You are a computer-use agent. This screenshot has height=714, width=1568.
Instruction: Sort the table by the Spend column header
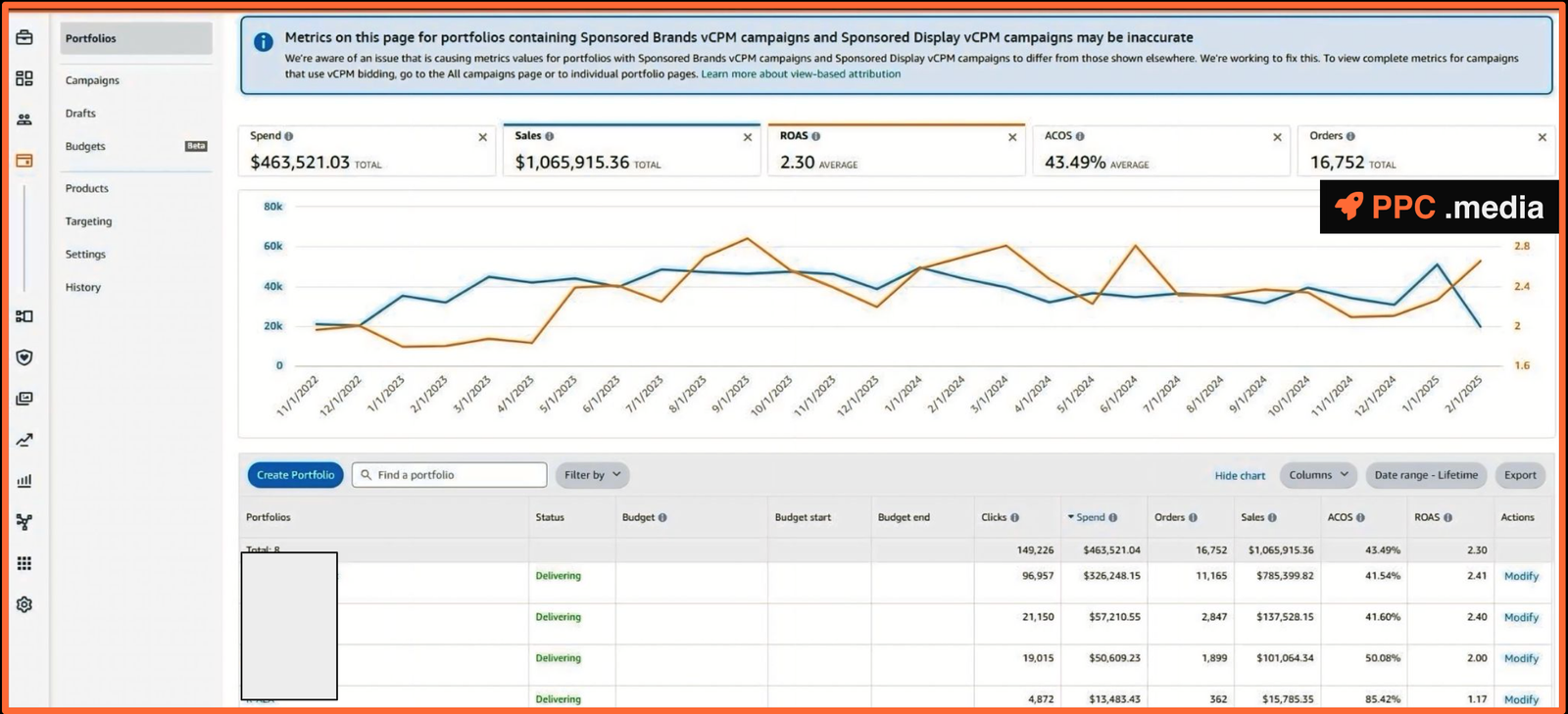[x=1090, y=517]
